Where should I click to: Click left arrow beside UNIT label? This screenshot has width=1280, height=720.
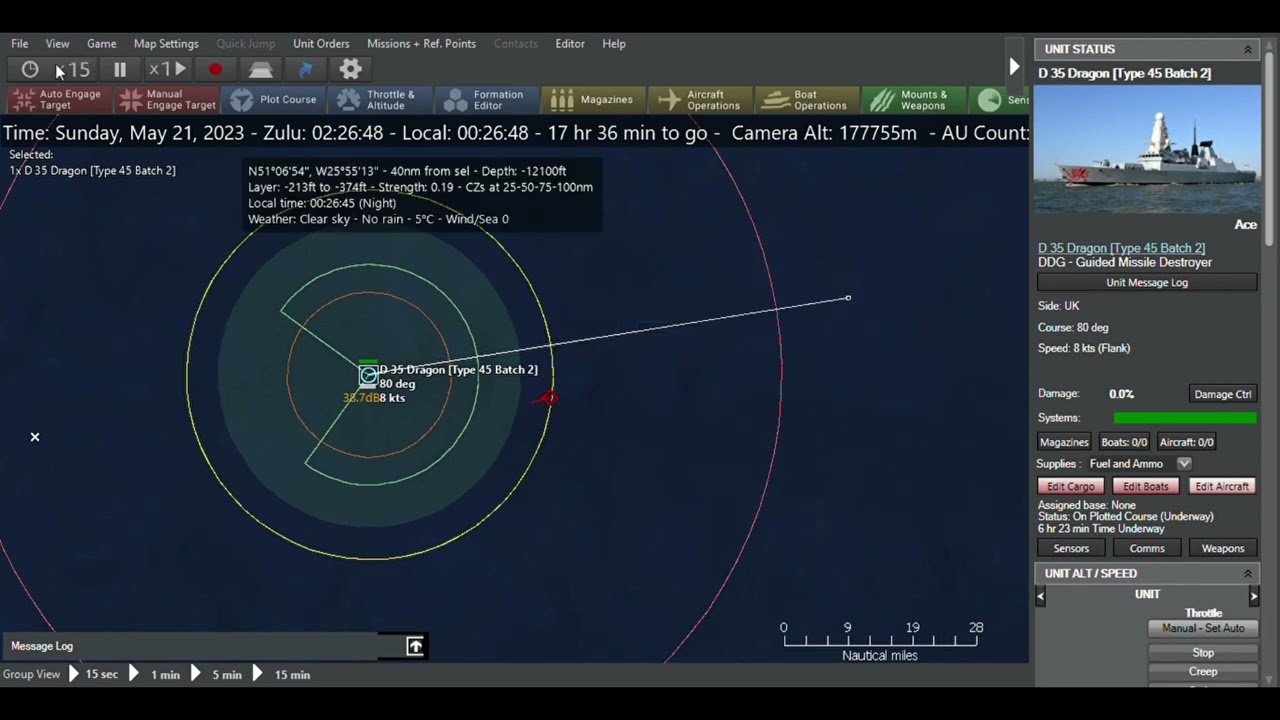(1040, 596)
